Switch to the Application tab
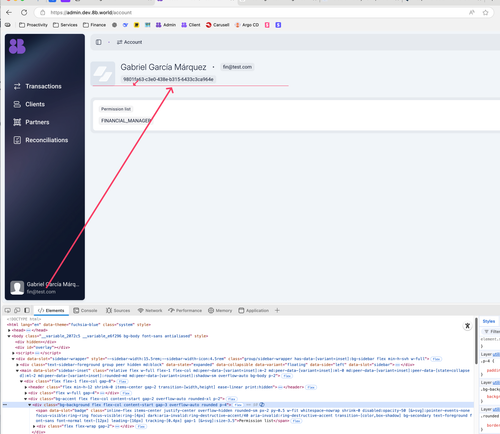Image resolution: width=500 pixels, height=434 pixels. [254, 310]
